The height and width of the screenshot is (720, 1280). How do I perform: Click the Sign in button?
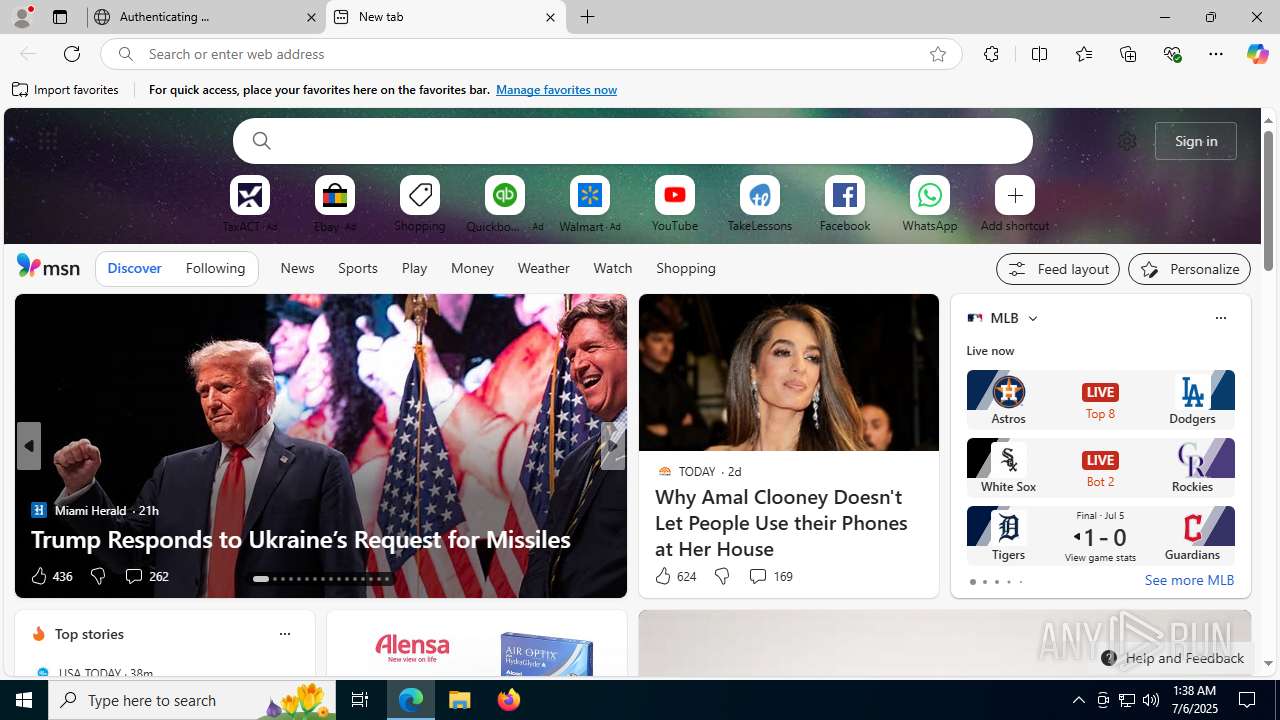click(1196, 141)
